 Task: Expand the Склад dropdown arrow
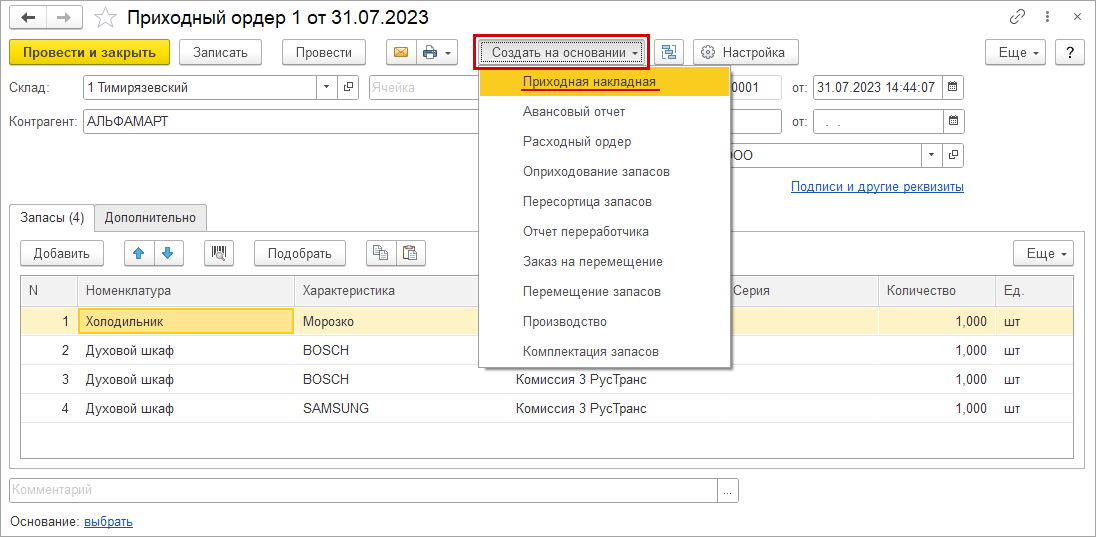click(326, 87)
